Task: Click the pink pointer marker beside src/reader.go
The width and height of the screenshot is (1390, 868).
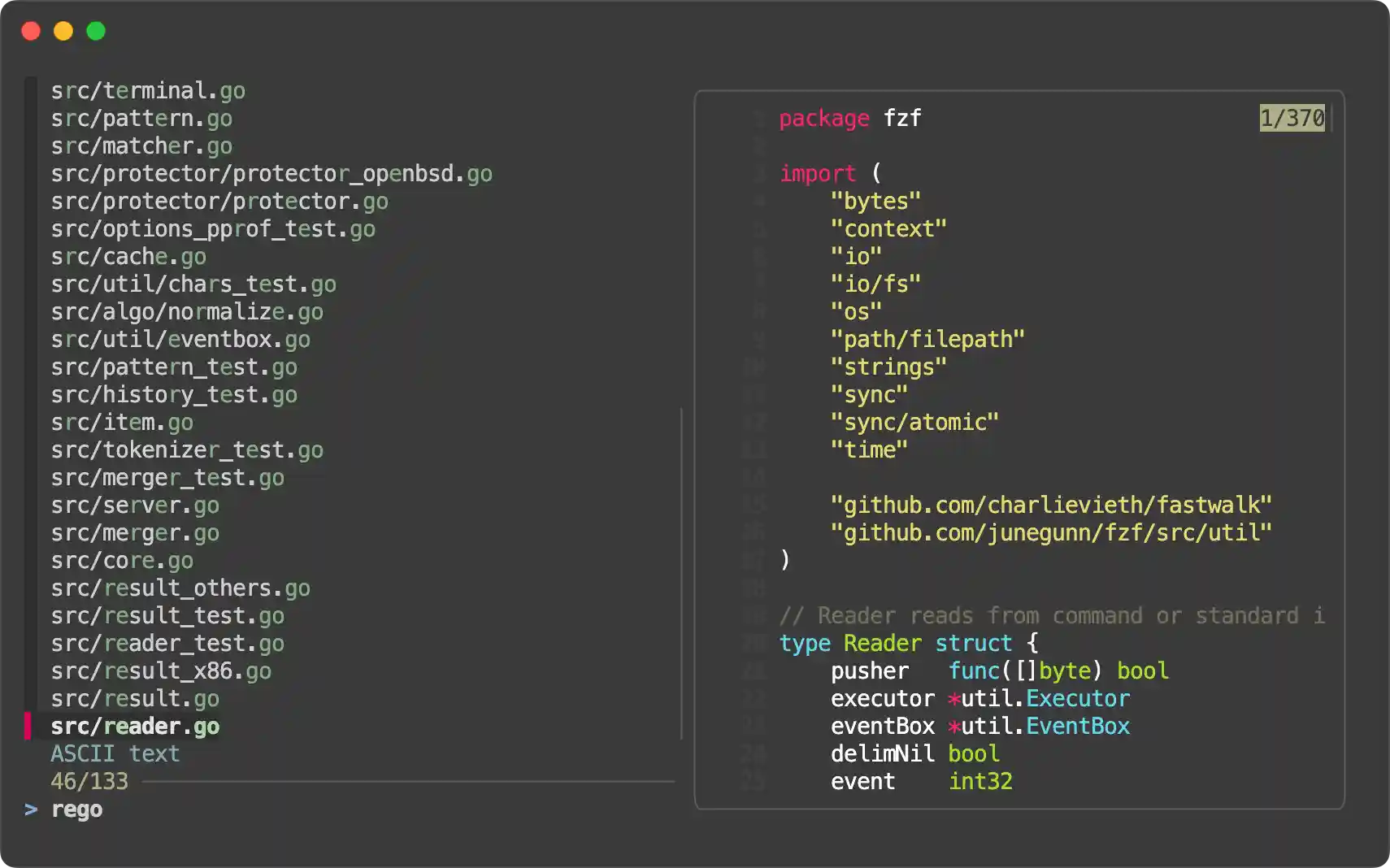Action: 28,726
